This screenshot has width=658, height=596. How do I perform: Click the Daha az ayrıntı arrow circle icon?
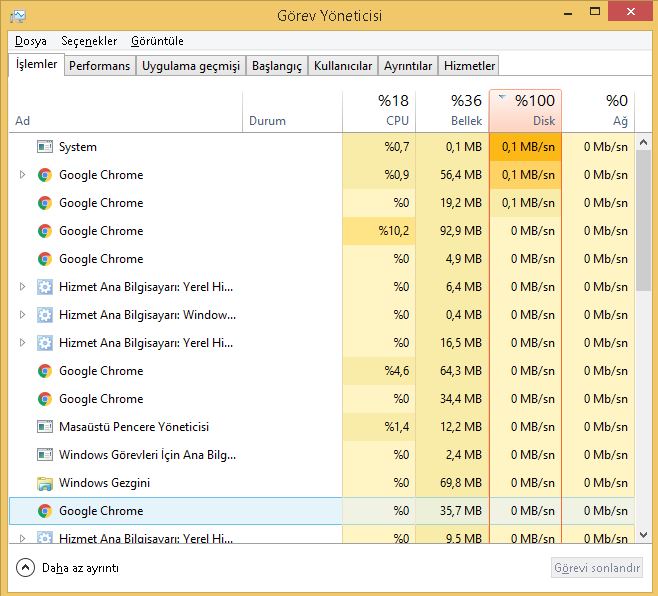(25, 568)
